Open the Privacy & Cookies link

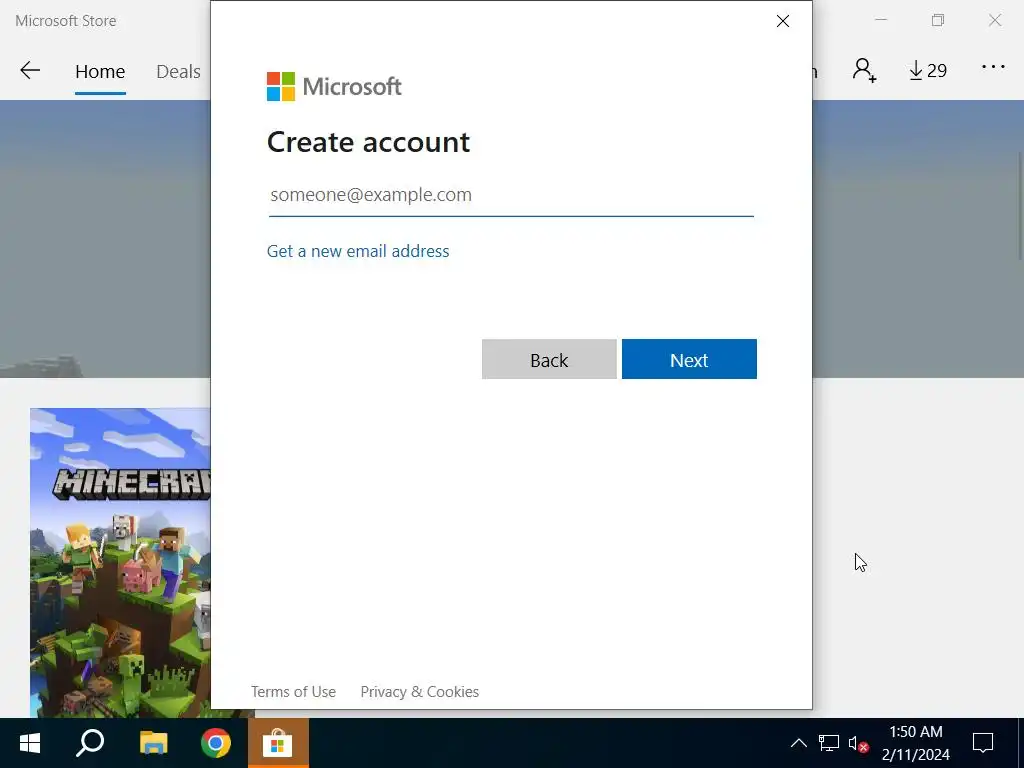[419, 692]
